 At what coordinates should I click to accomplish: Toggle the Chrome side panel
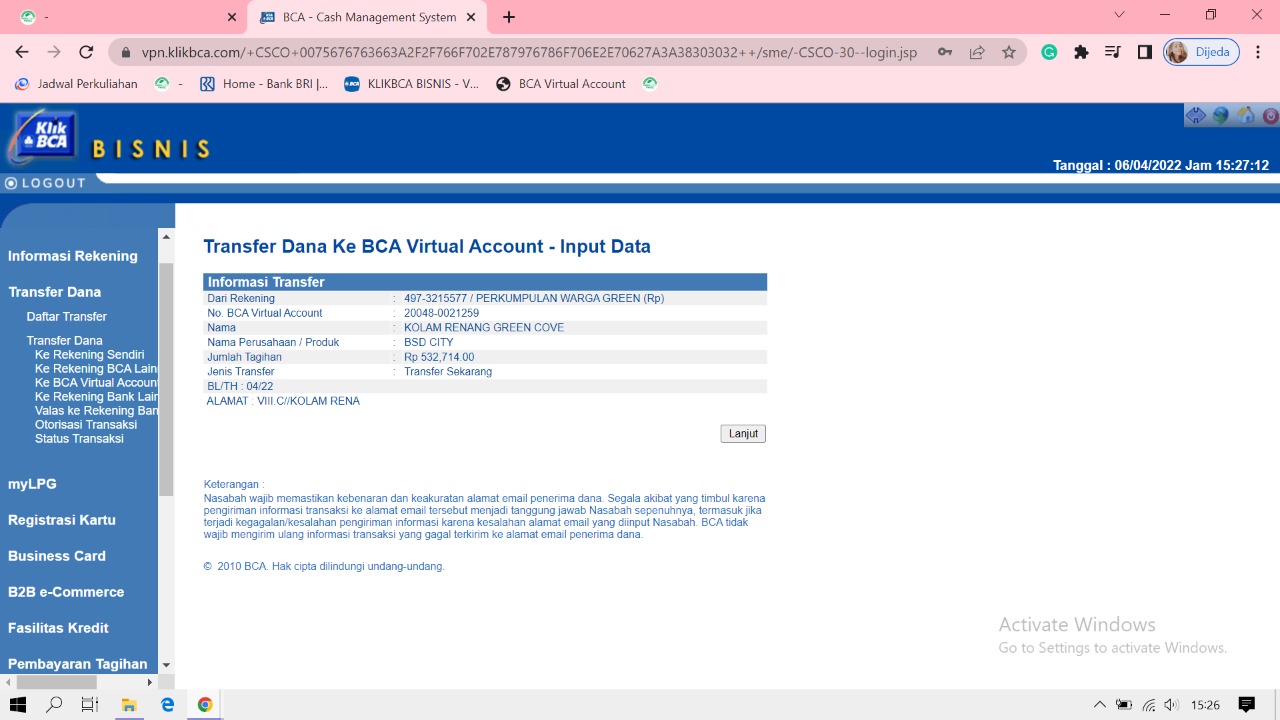[x=1145, y=52]
